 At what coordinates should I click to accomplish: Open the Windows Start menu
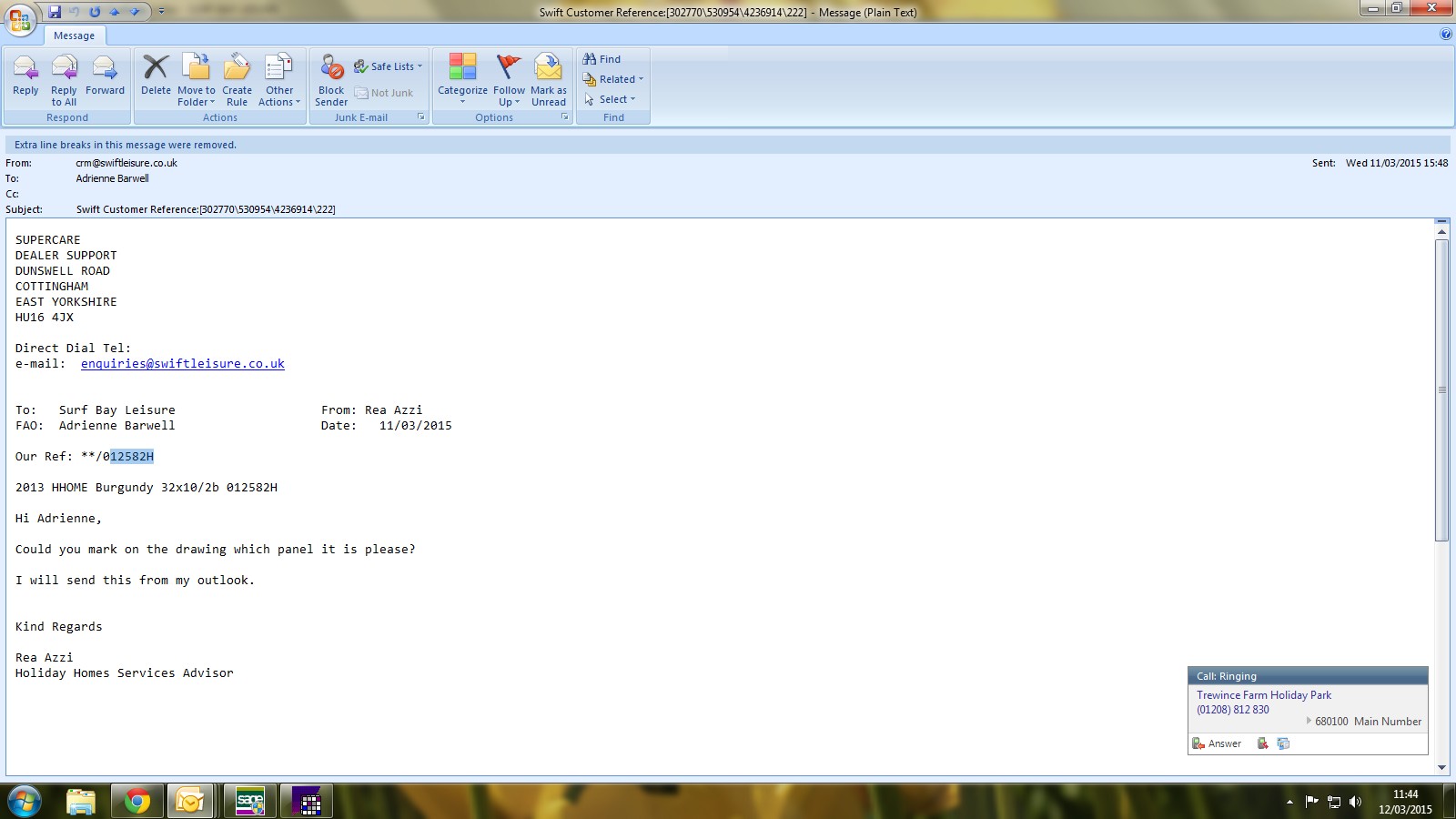25,802
